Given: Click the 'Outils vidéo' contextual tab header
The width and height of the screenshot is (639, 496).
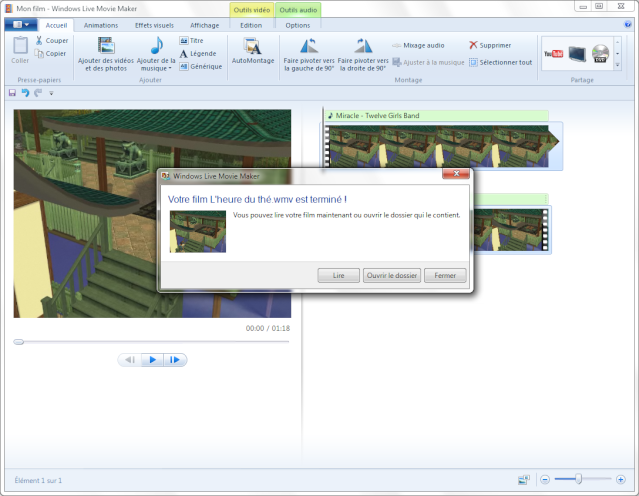Looking at the screenshot, I should tap(252, 10).
